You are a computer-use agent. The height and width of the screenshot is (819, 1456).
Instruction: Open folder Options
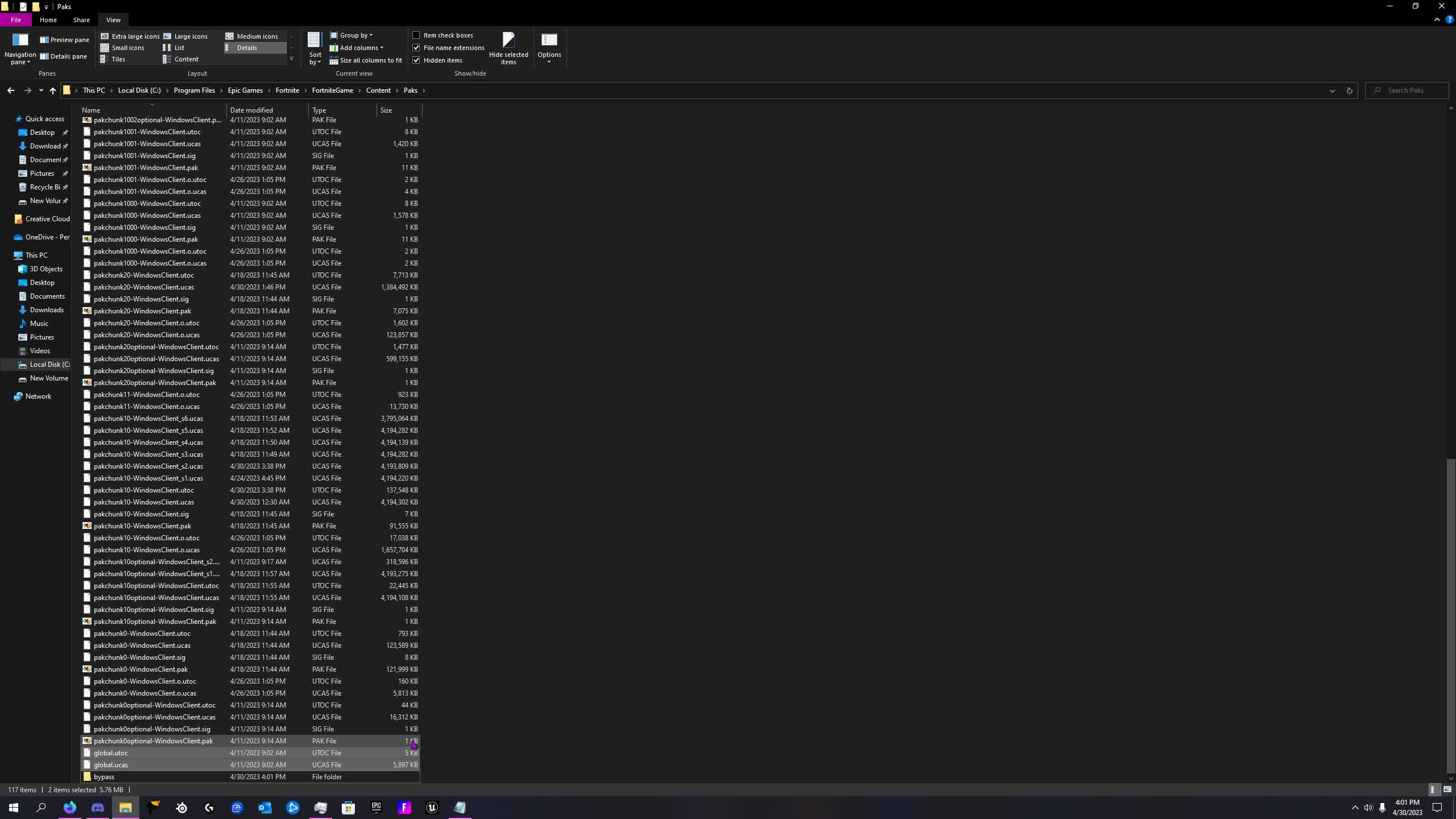coord(549,47)
